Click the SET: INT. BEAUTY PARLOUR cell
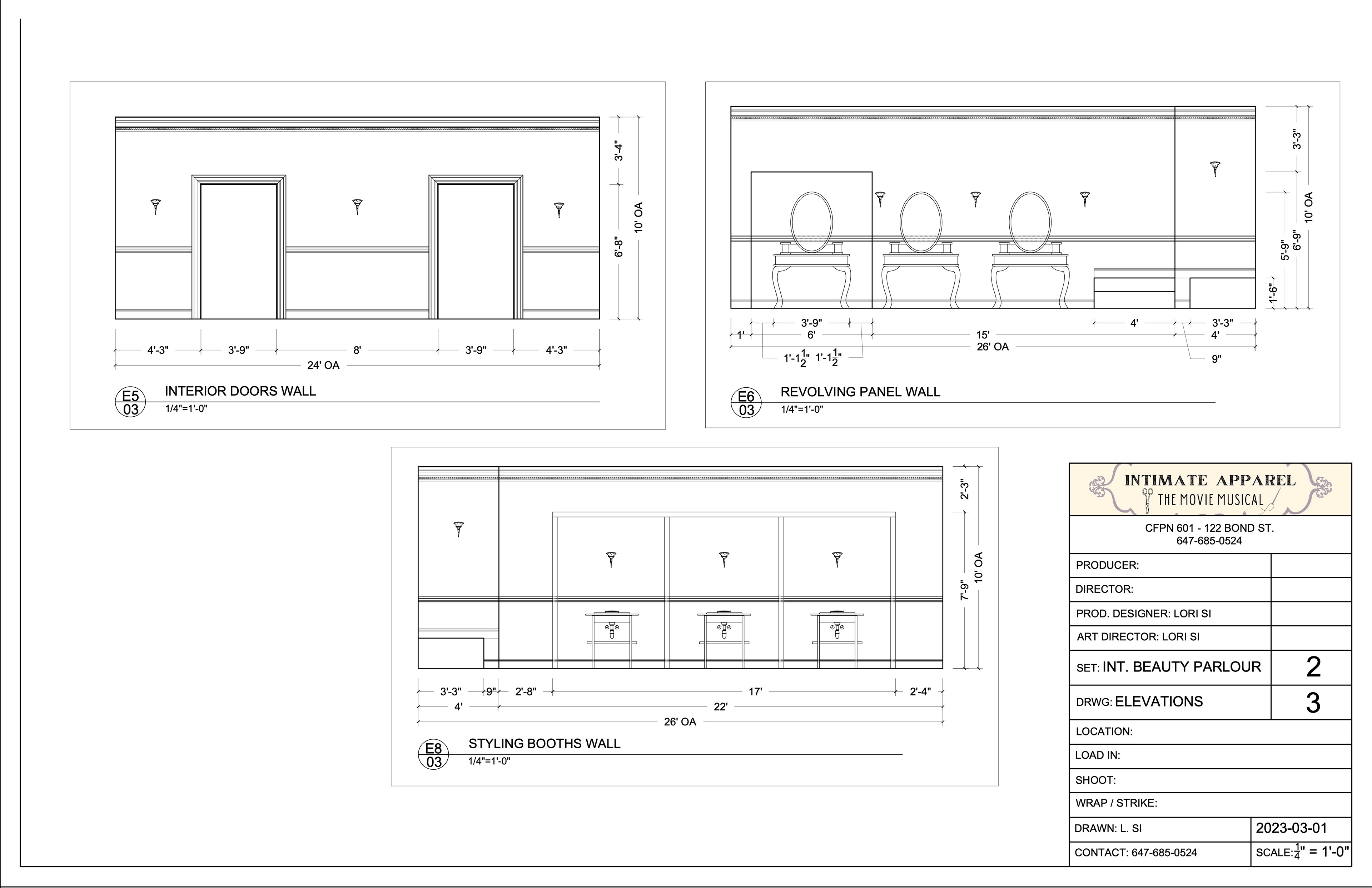 click(x=1169, y=667)
